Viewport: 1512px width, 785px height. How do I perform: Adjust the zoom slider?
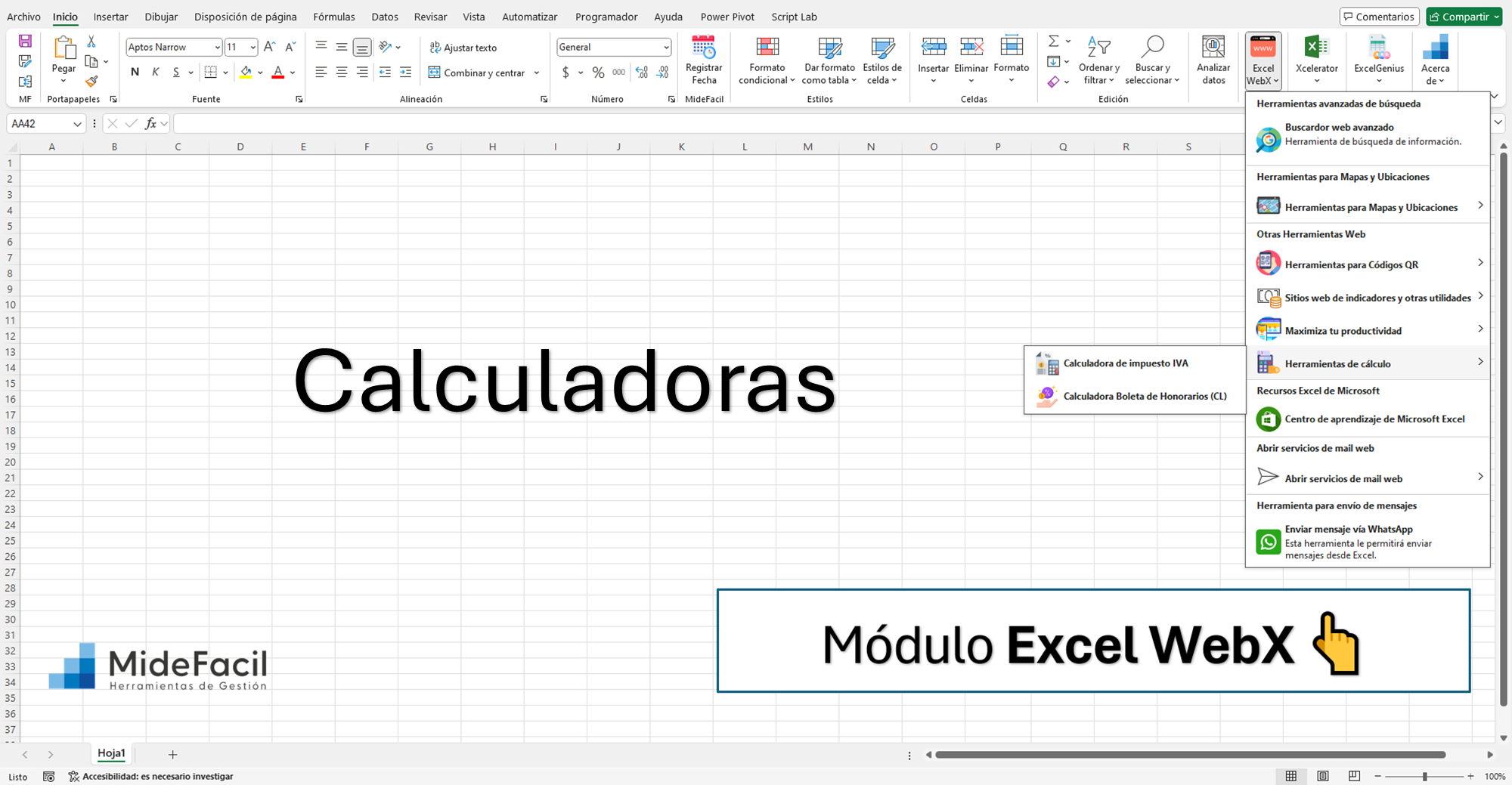[1424, 776]
